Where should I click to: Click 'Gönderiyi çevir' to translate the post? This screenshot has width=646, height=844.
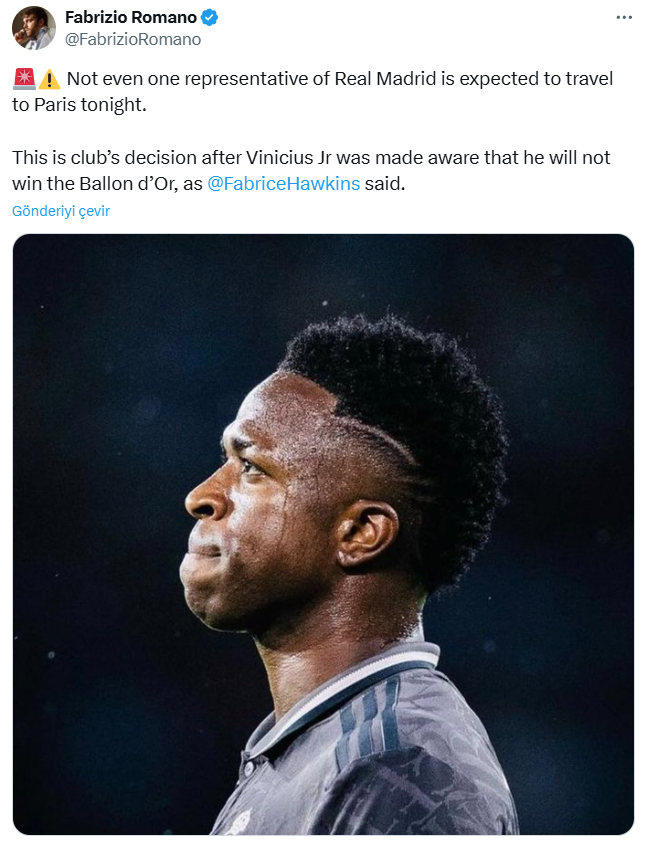tap(61, 211)
